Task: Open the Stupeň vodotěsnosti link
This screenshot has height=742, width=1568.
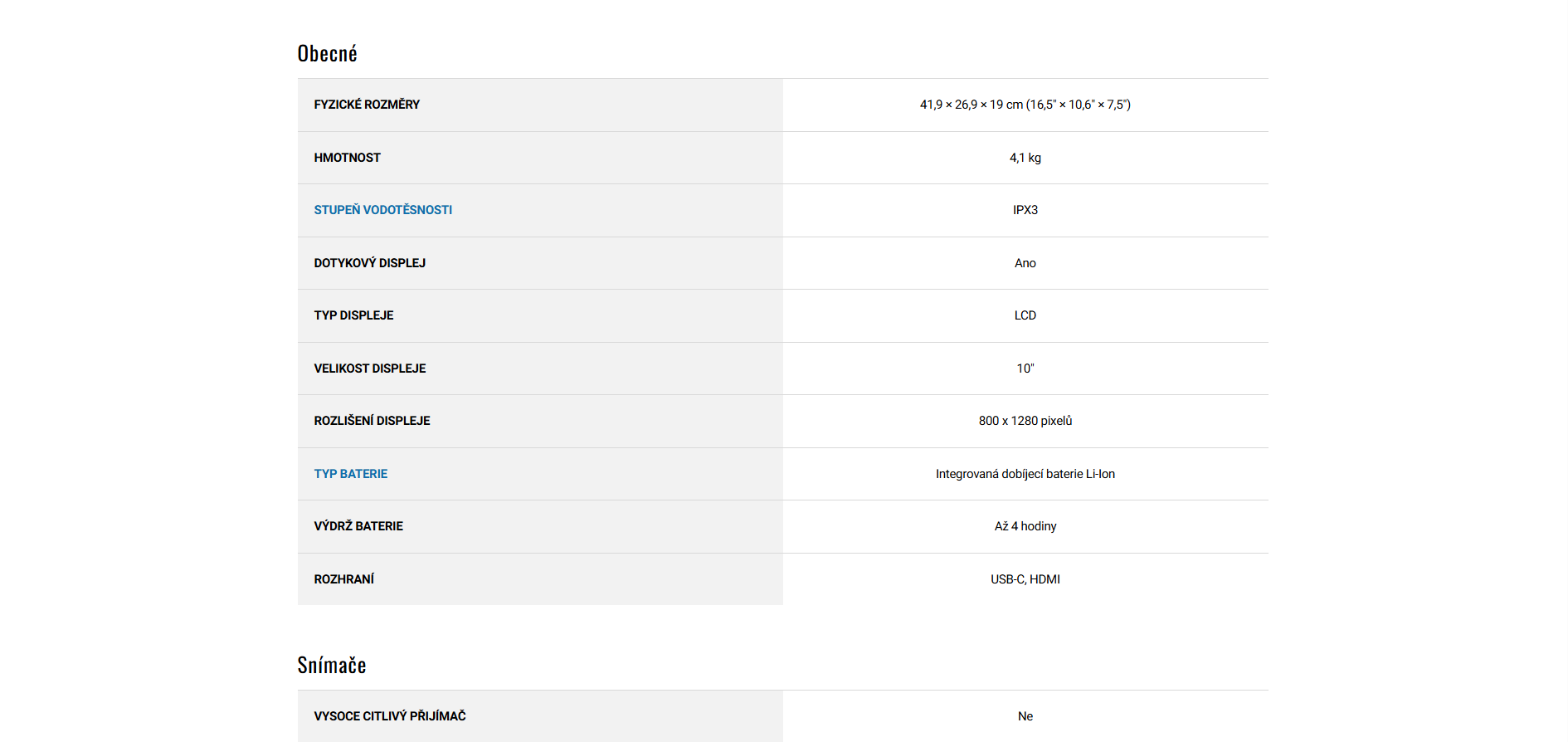Action: [382, 210]
